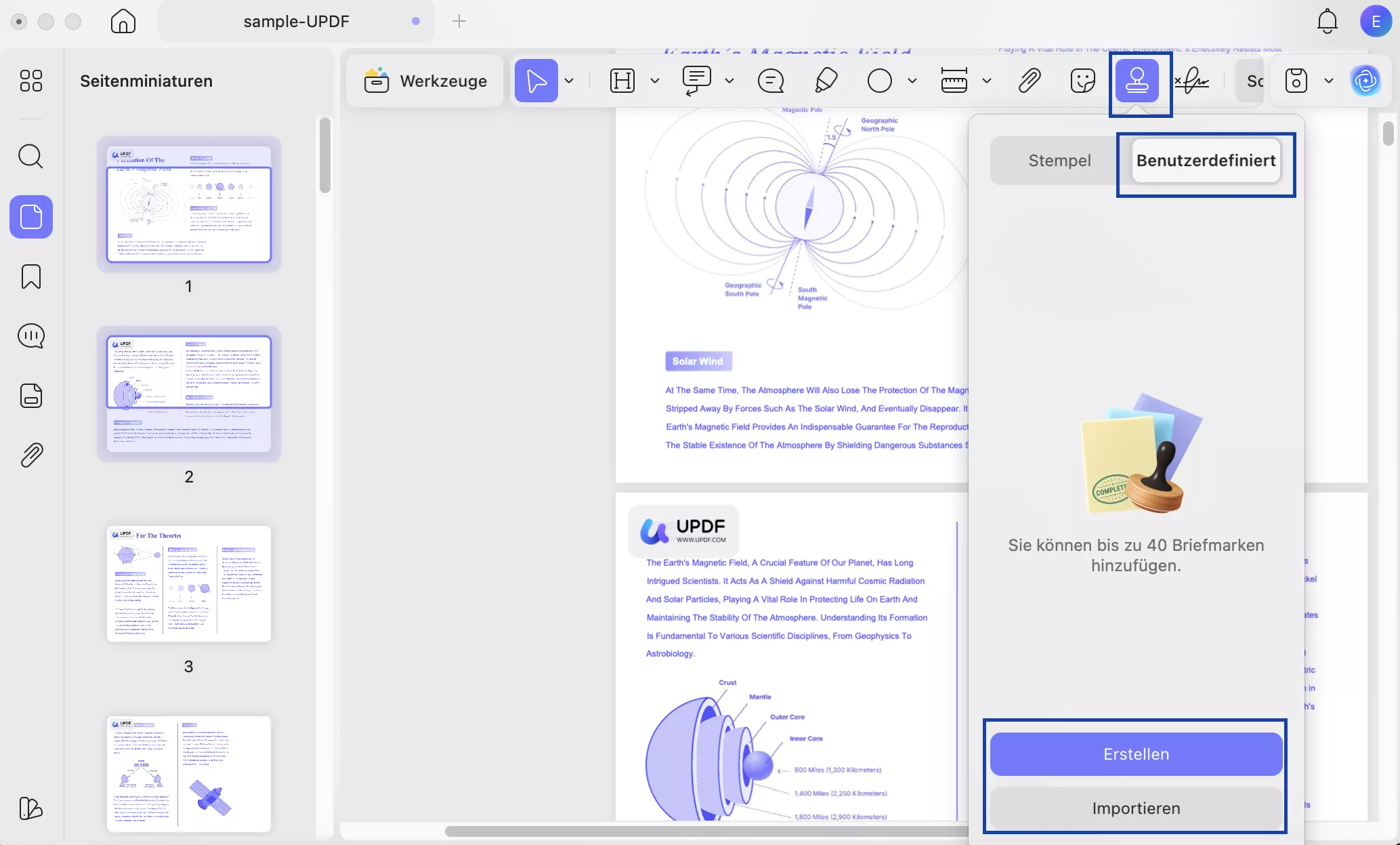Open the Sticker tool
The height and width of the screenshot is (845, 1400).
tap(1082, 81)
